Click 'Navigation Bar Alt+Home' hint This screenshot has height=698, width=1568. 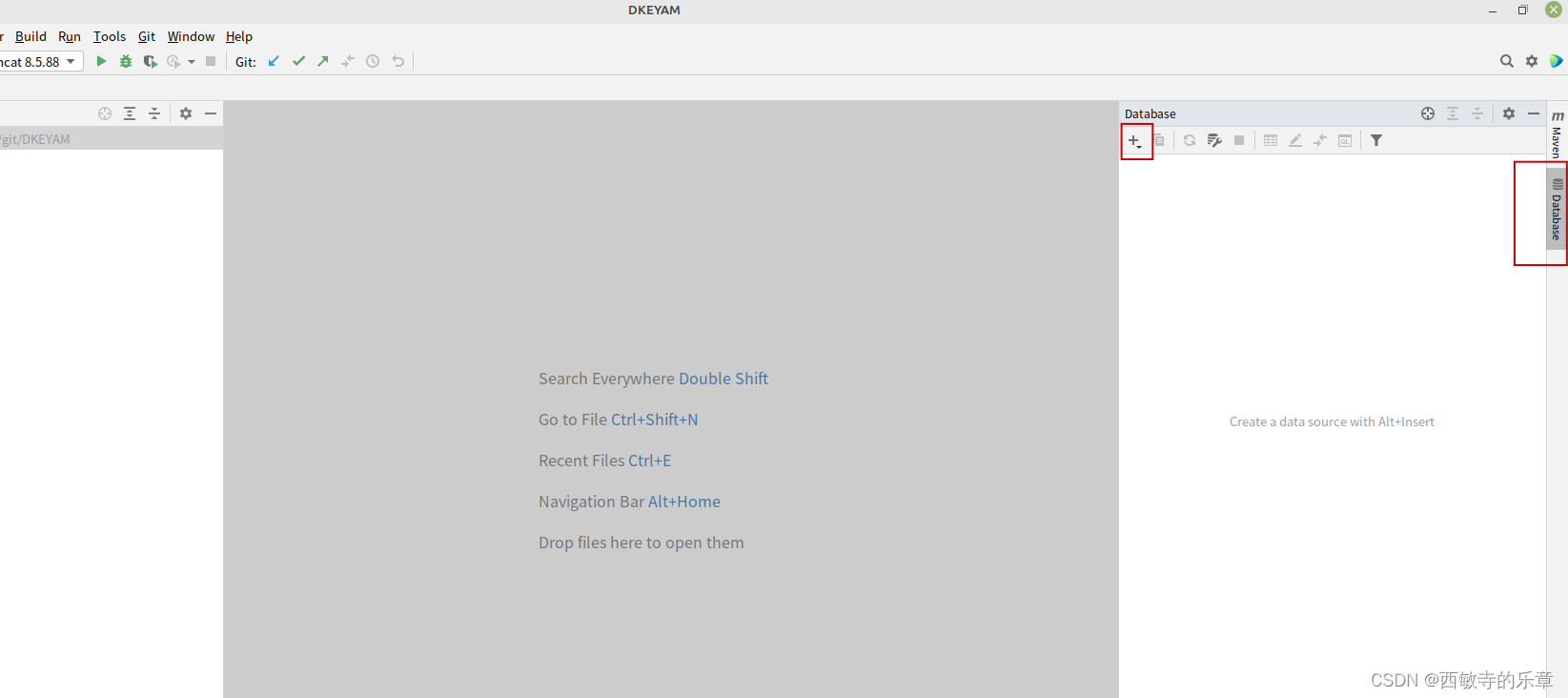click(x=629, y=502)
